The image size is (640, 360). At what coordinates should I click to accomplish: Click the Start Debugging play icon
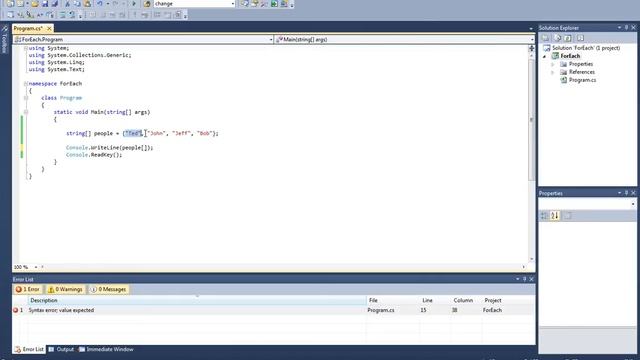point(134,4)
